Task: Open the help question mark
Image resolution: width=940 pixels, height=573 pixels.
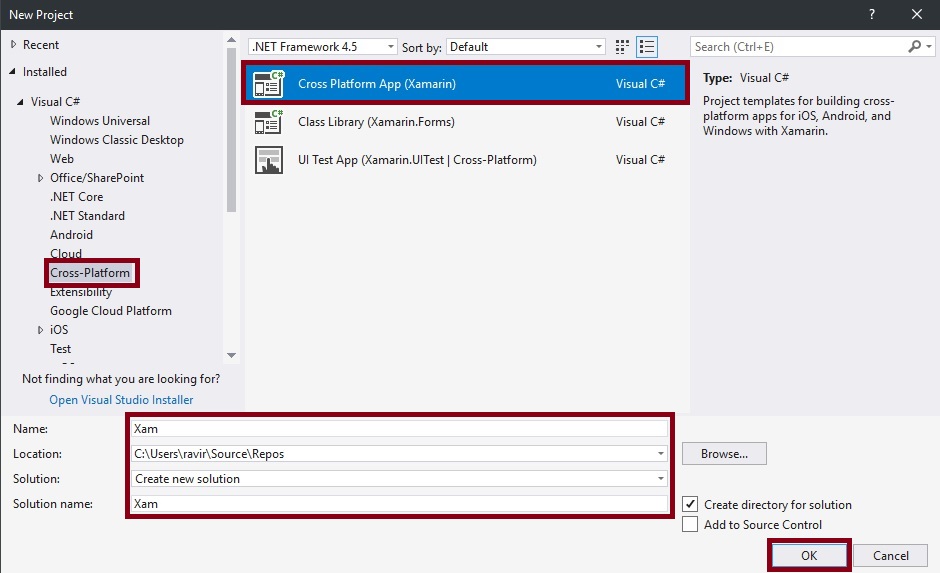Action: click(x=872, y=14)
